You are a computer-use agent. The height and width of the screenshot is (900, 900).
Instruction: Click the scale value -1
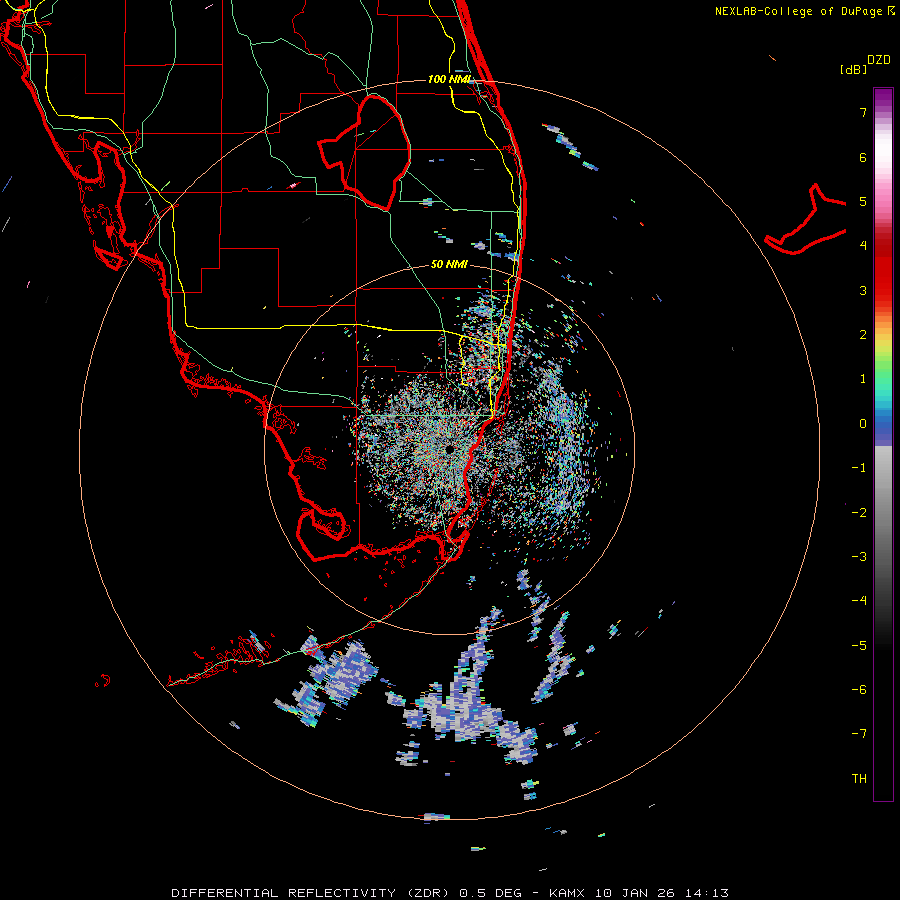859,468
